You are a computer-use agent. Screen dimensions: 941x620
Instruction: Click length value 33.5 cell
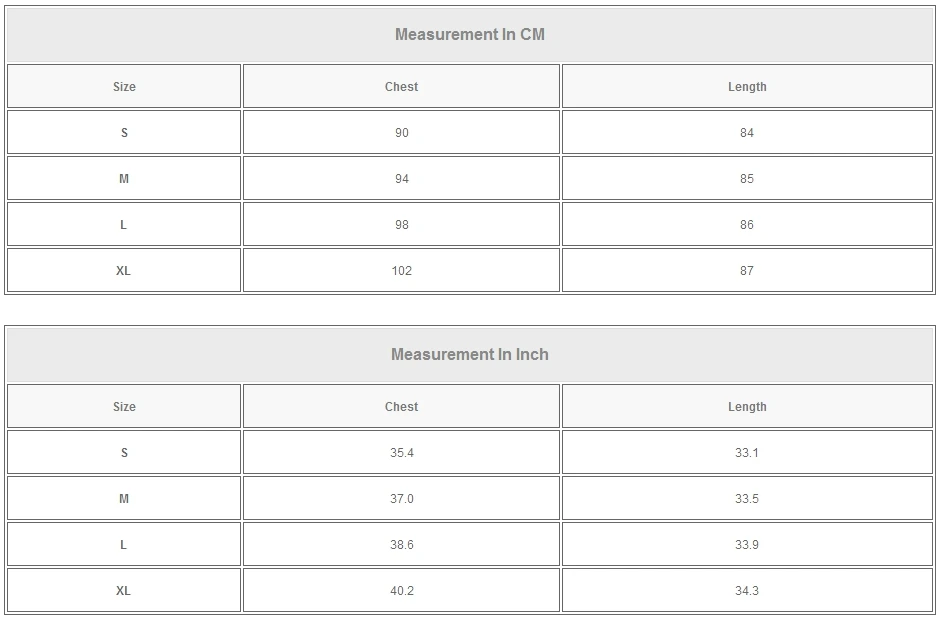(x=747, y=499)
